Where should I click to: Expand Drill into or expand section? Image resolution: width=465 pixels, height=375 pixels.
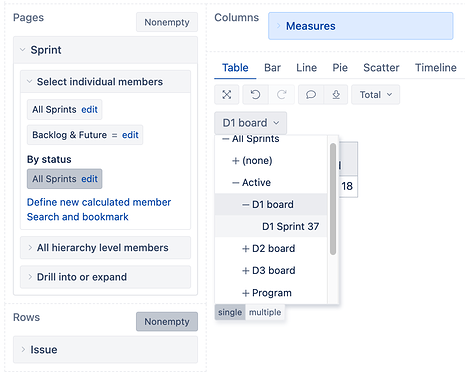(30, 277)
